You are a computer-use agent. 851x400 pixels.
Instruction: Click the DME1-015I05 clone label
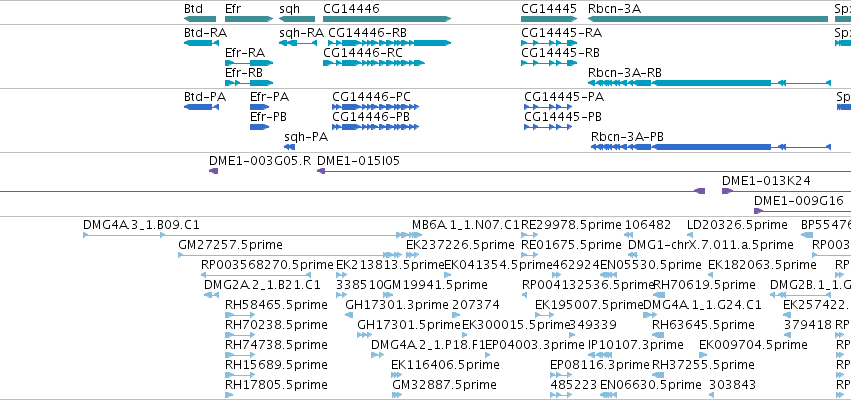click(358, 161)
